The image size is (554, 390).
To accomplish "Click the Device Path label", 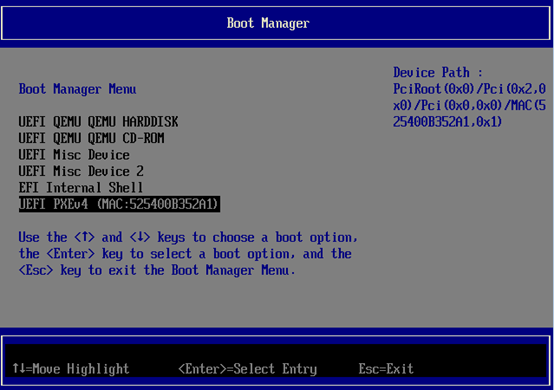I will pyautogui.click(x=438, y=72).
